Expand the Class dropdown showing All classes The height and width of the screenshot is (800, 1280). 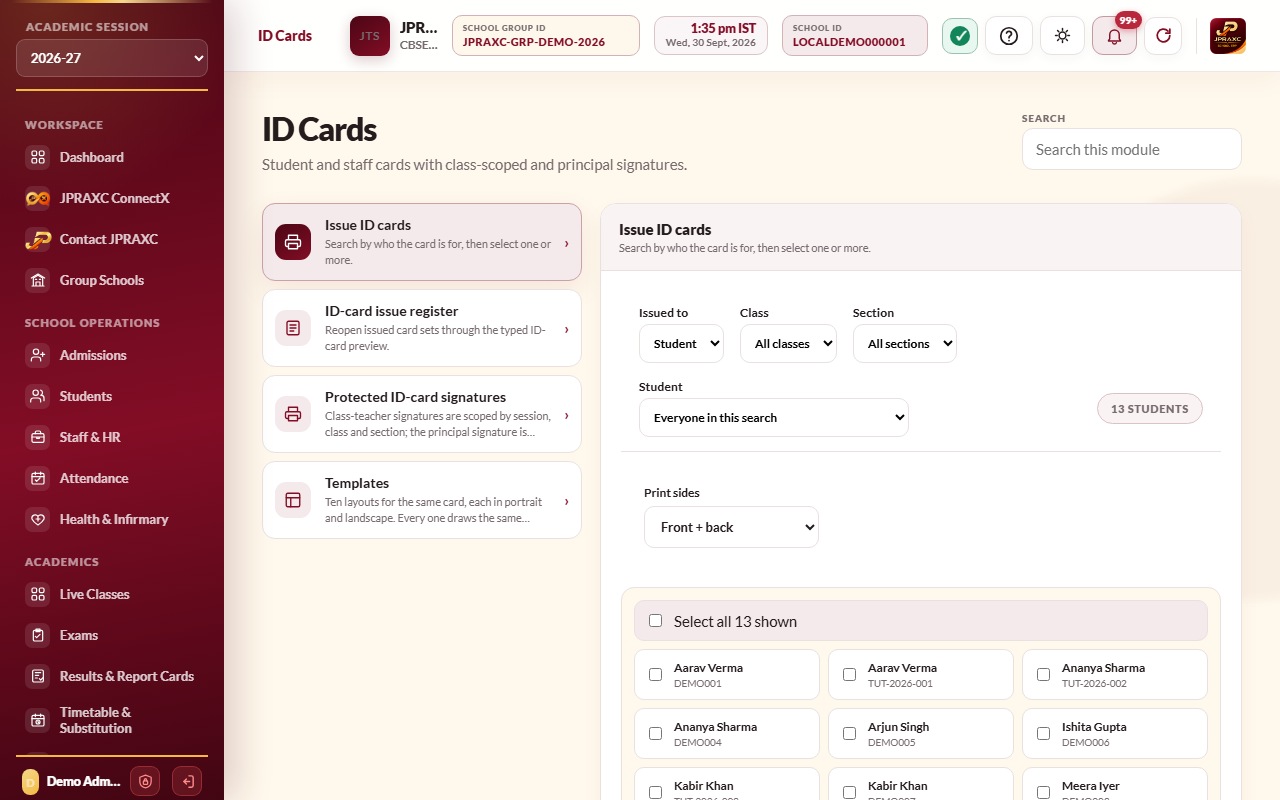point(788,344)
